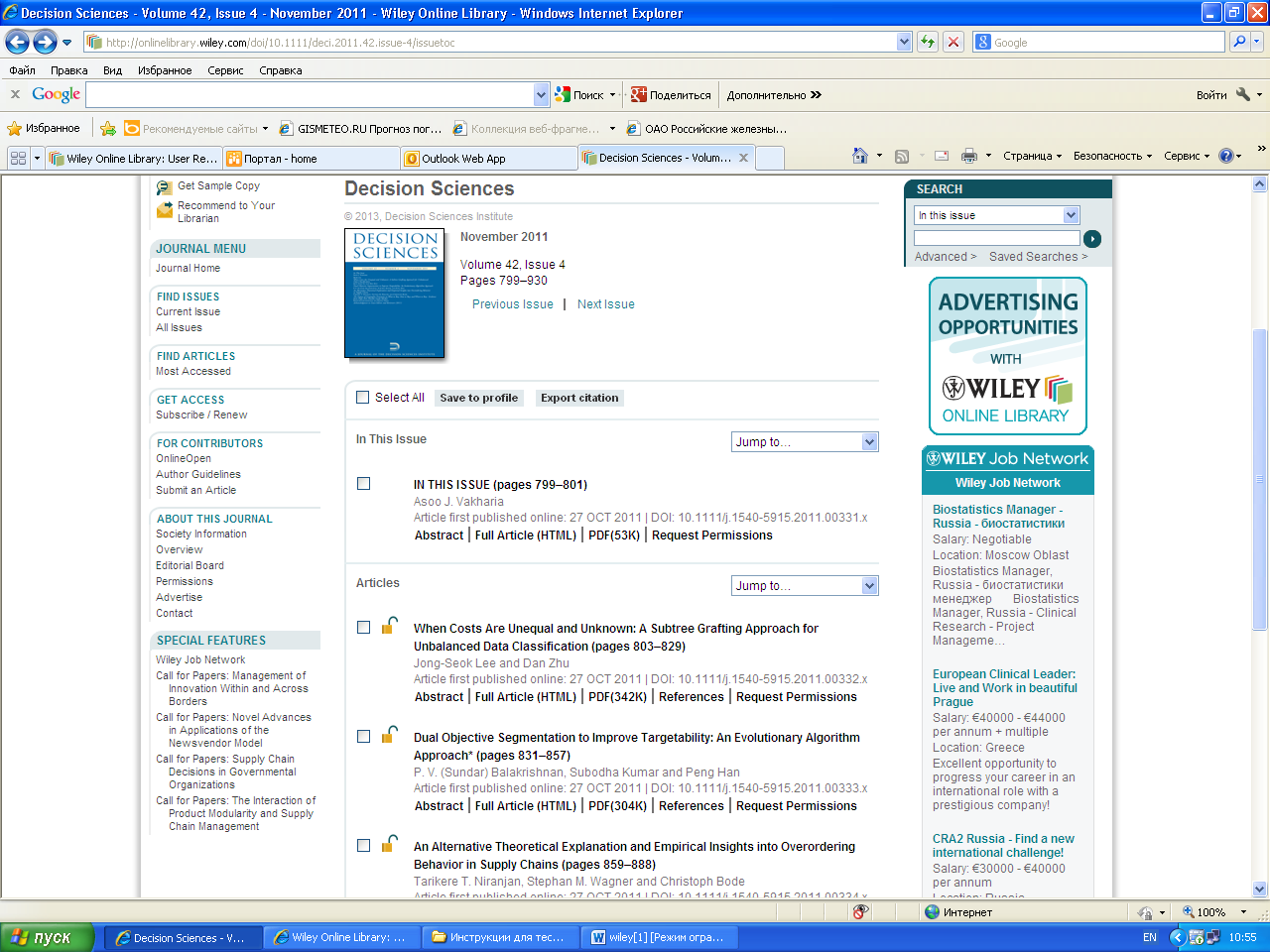Click the hidden tray icons arrow in taskbar

[x=1178, y=936]
